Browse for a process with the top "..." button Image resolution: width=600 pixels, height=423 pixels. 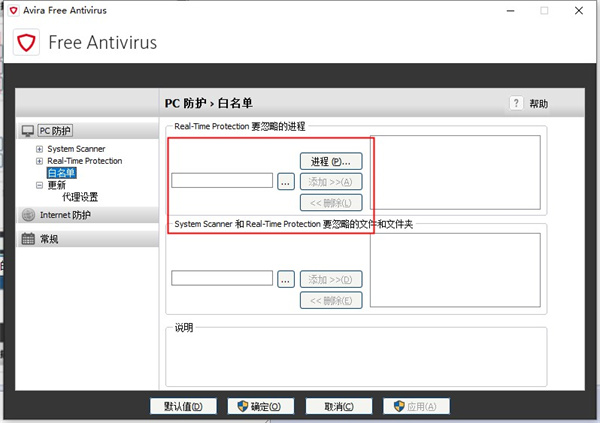pos(286,181)
